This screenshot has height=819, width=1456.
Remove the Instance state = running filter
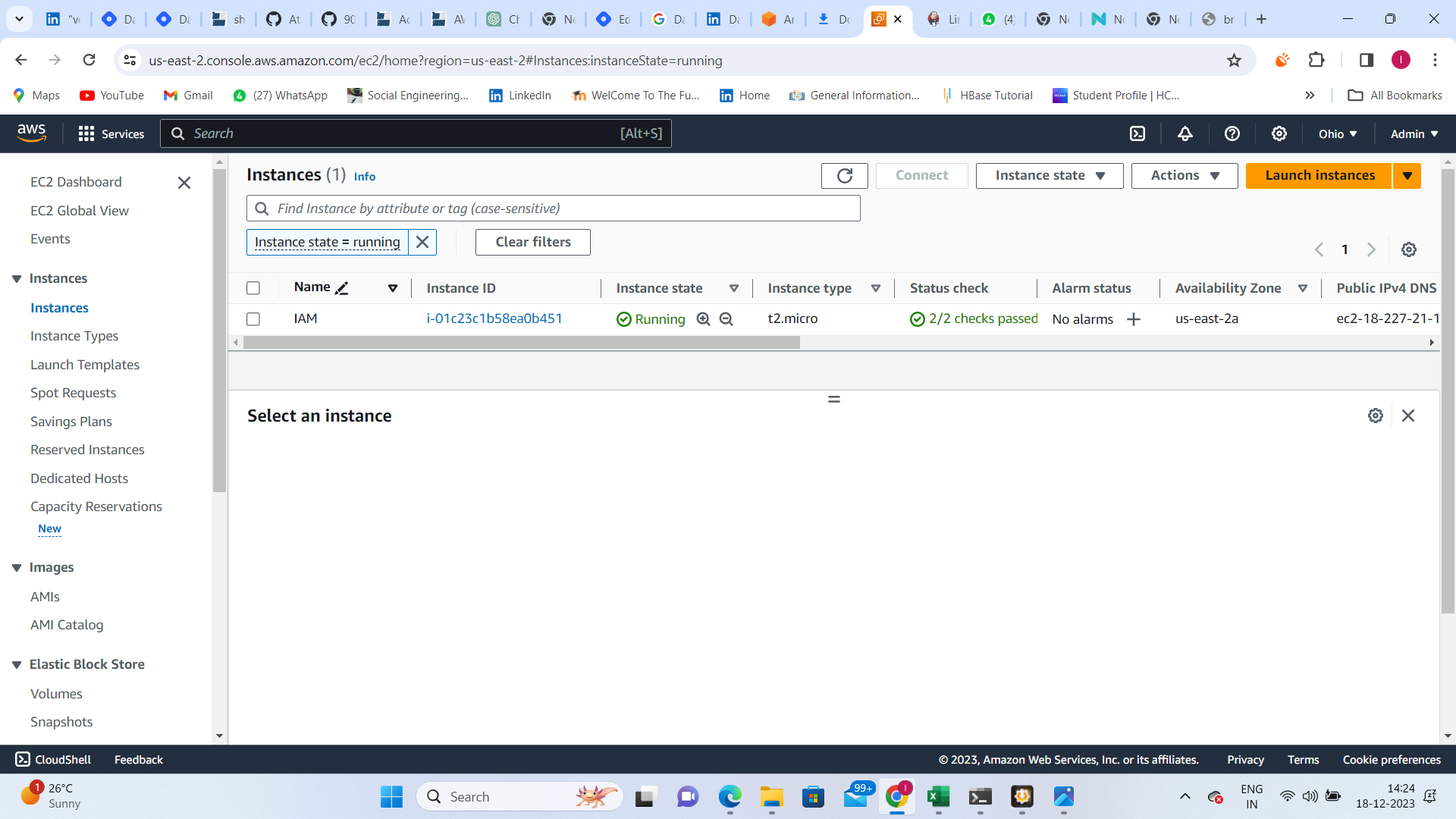(422, 242)
